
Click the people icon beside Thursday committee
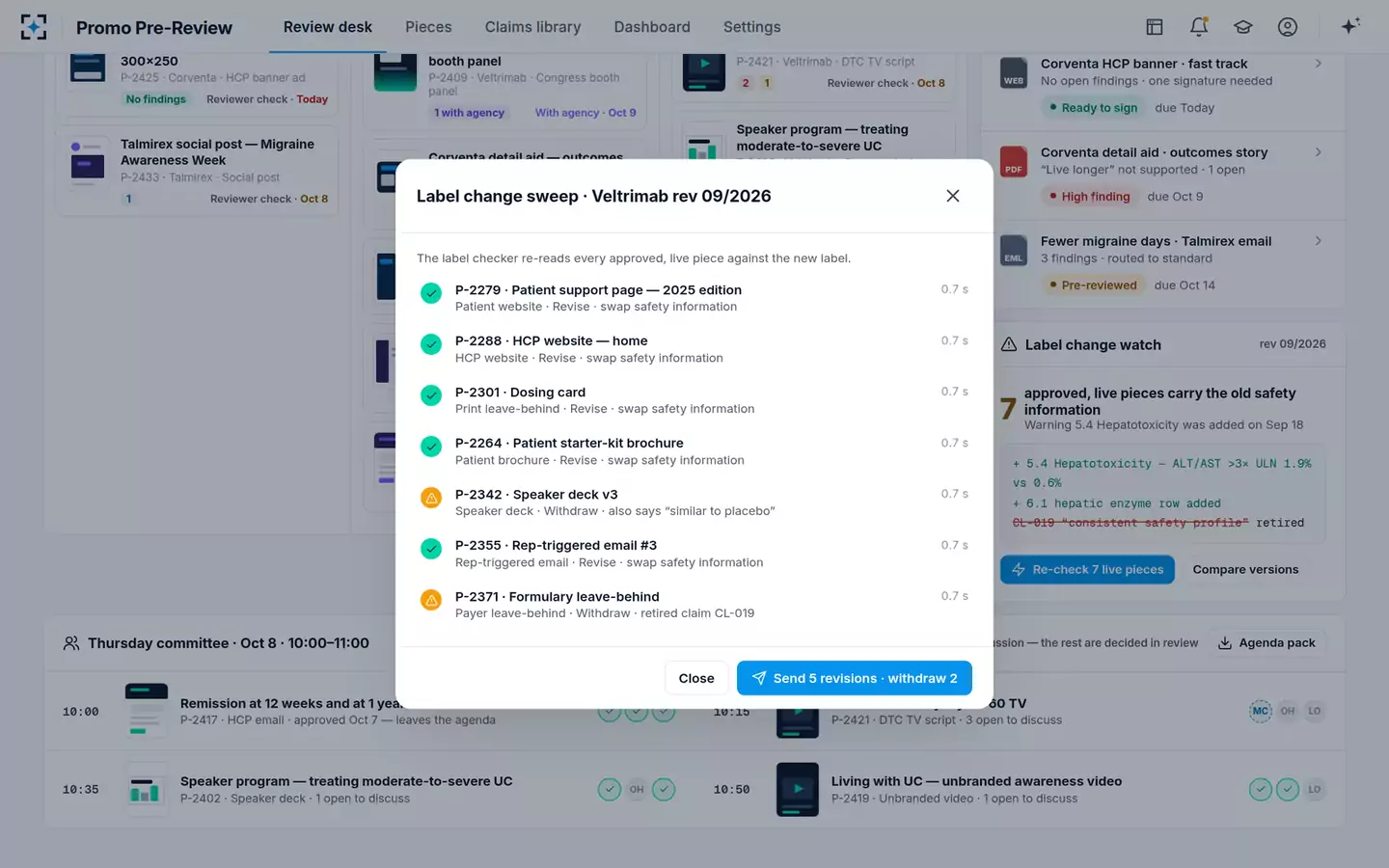[71, 643]
